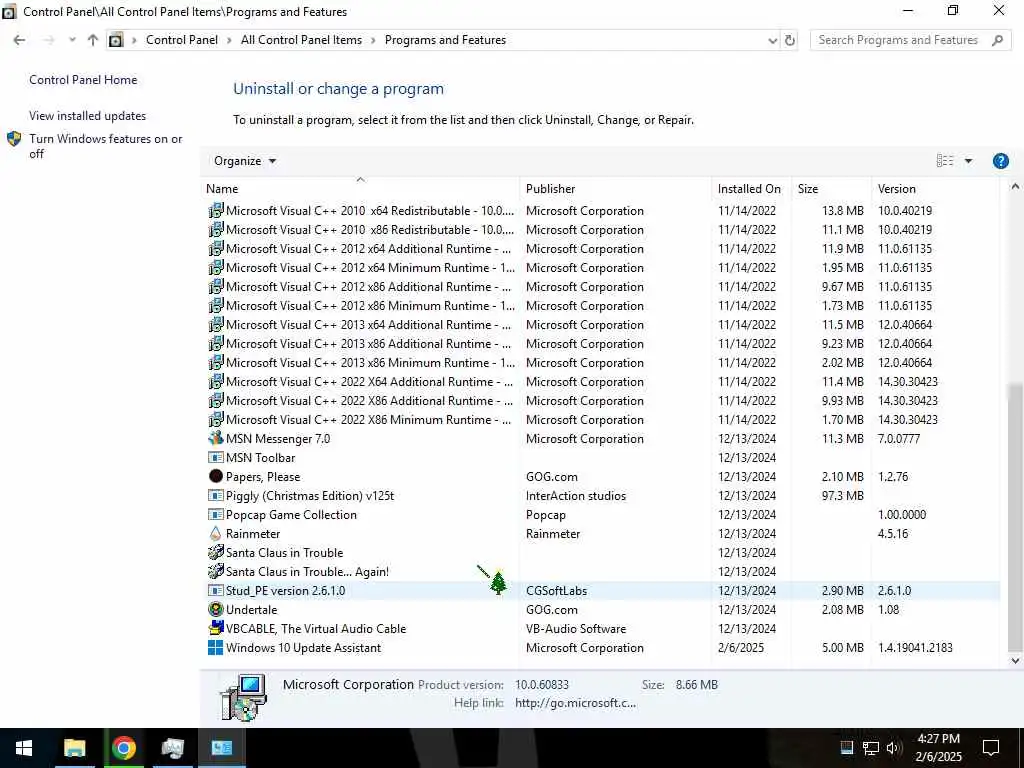Click the Rainmeter droplet icon

tap(216, 533)
